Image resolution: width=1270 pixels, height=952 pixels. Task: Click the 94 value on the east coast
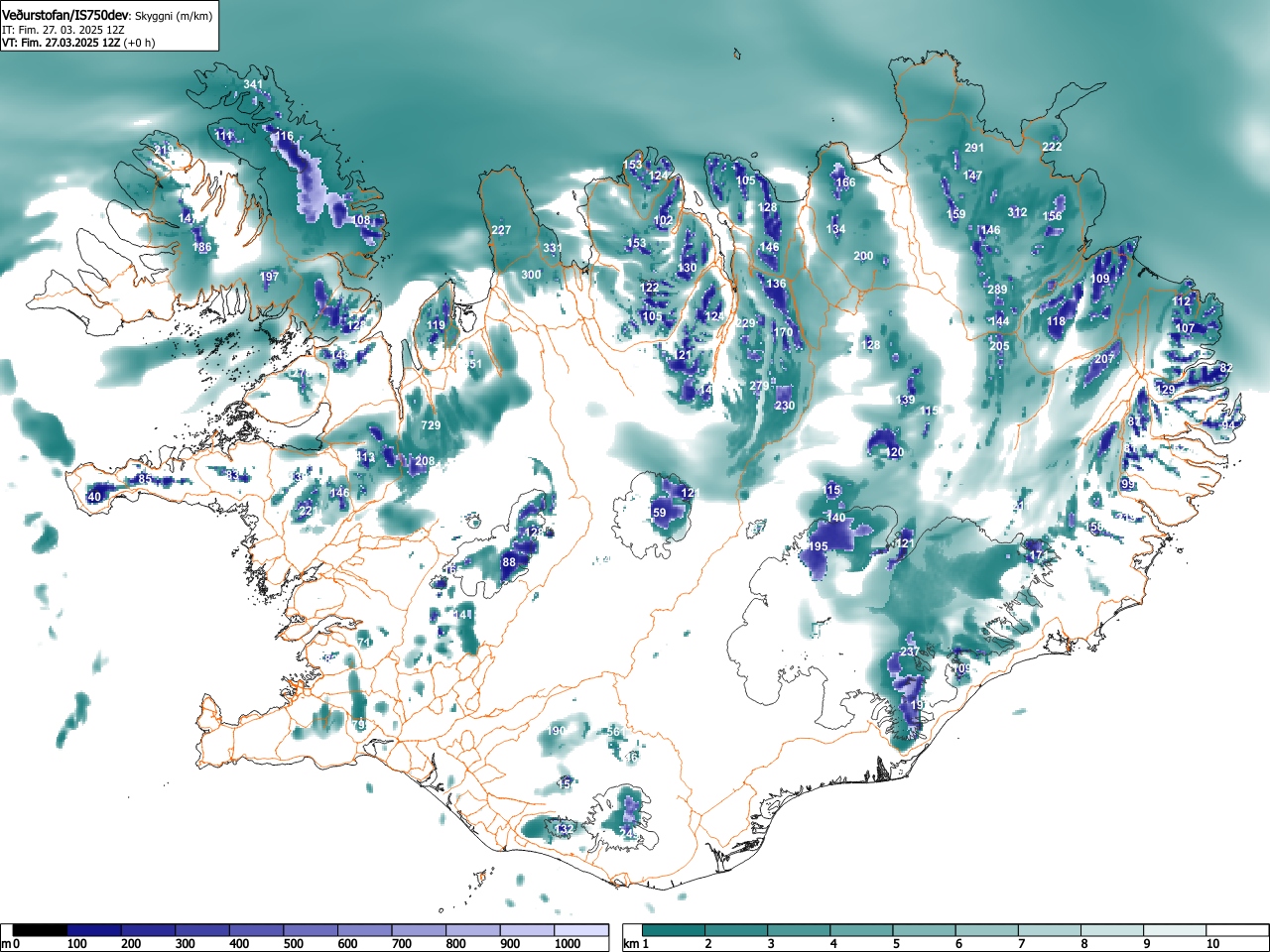pos(1228,424)
